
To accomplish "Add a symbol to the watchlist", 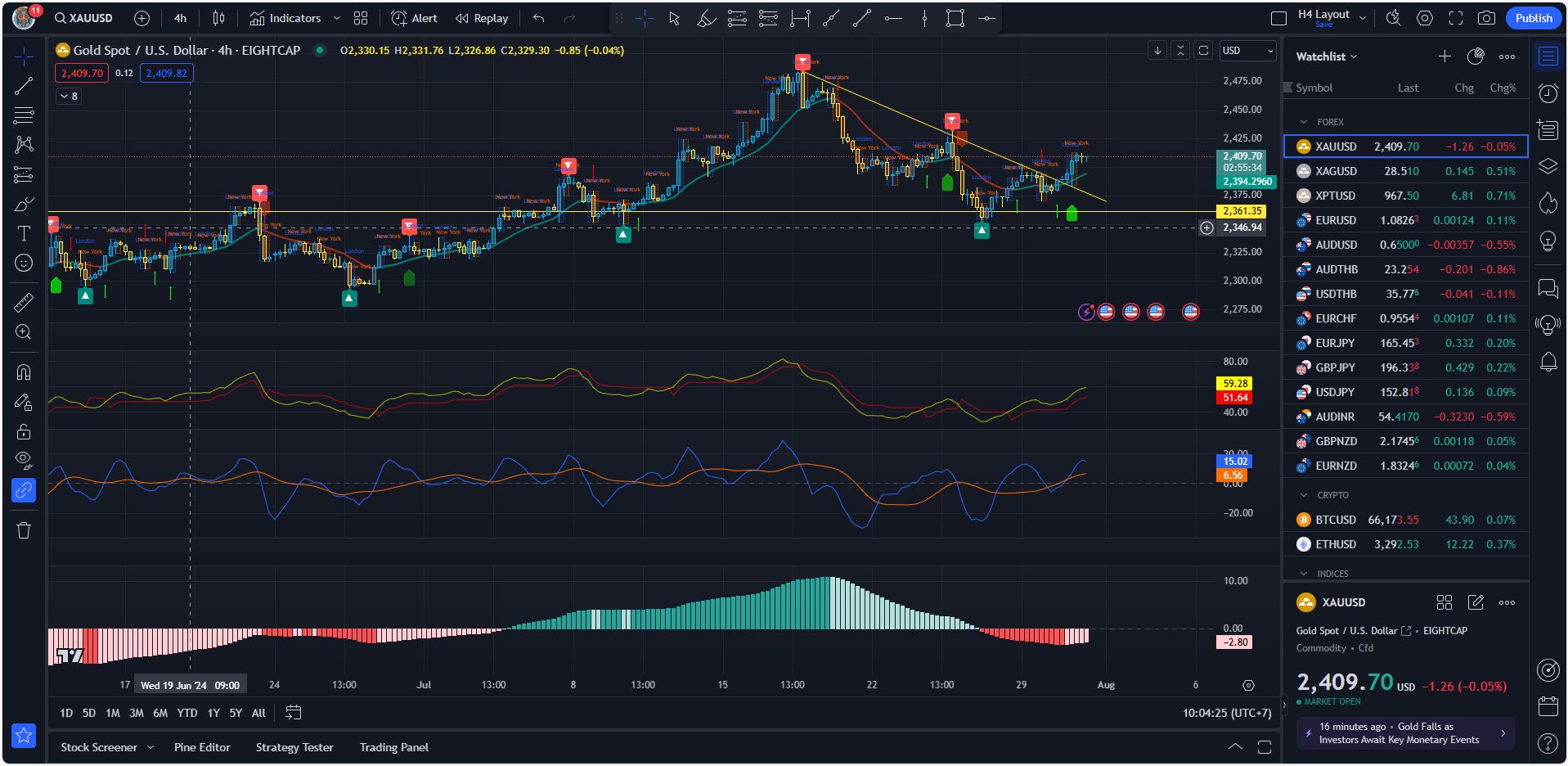I will pyautogui.click(x=1444, y=56).
